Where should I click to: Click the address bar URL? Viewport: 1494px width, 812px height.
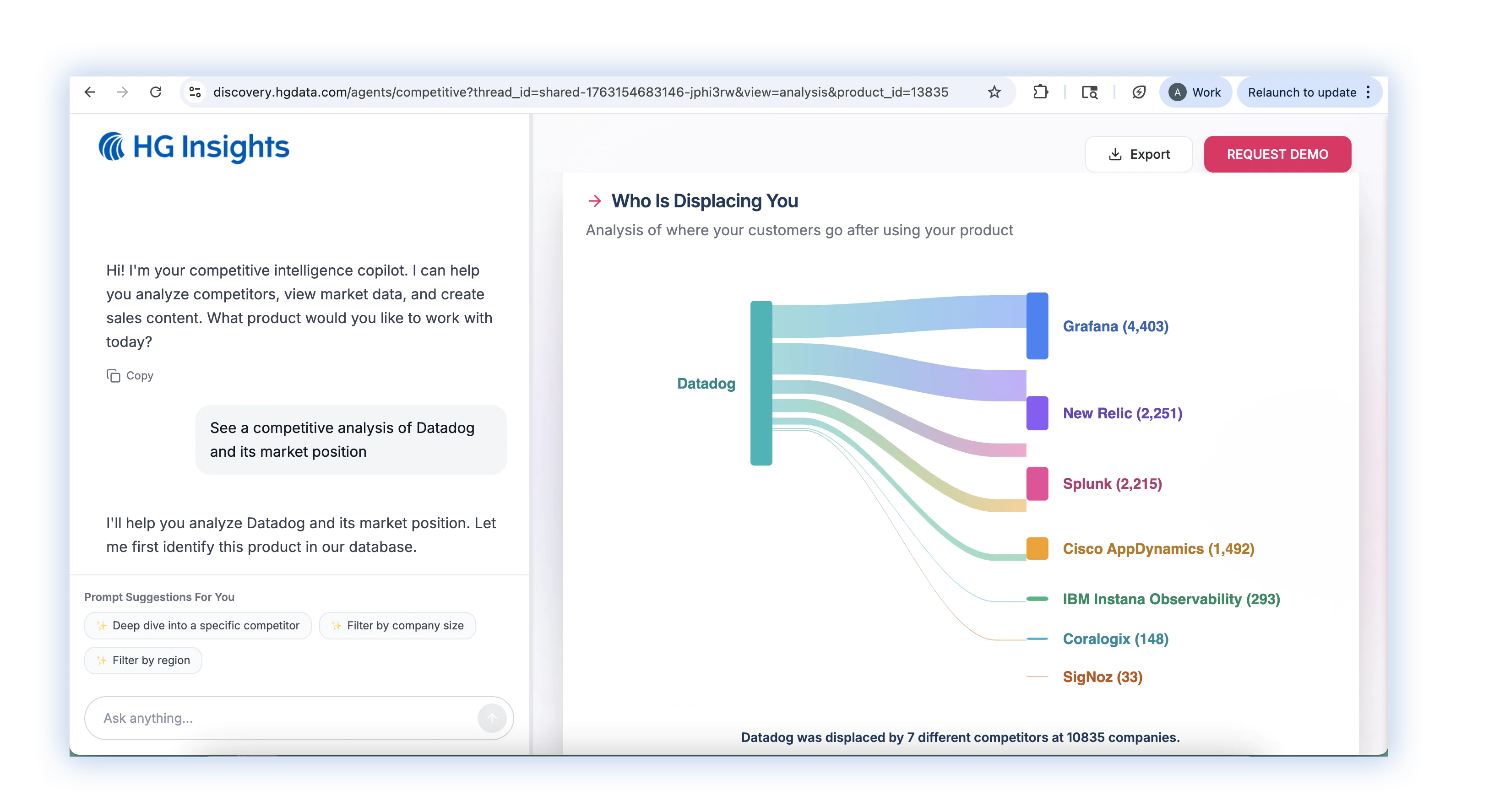[581, 92]
